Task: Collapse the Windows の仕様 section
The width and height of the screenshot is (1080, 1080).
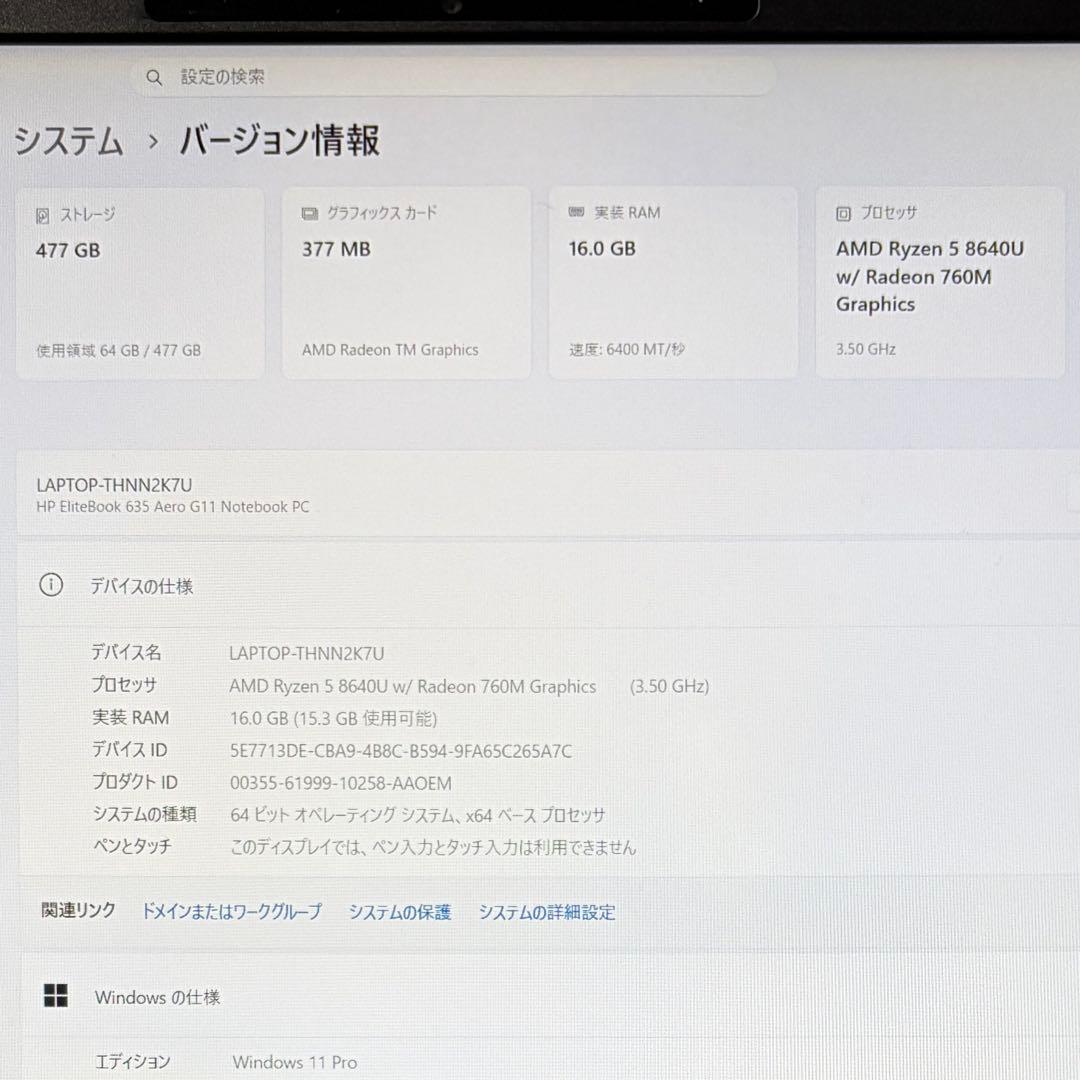Action: coord(158,996)
